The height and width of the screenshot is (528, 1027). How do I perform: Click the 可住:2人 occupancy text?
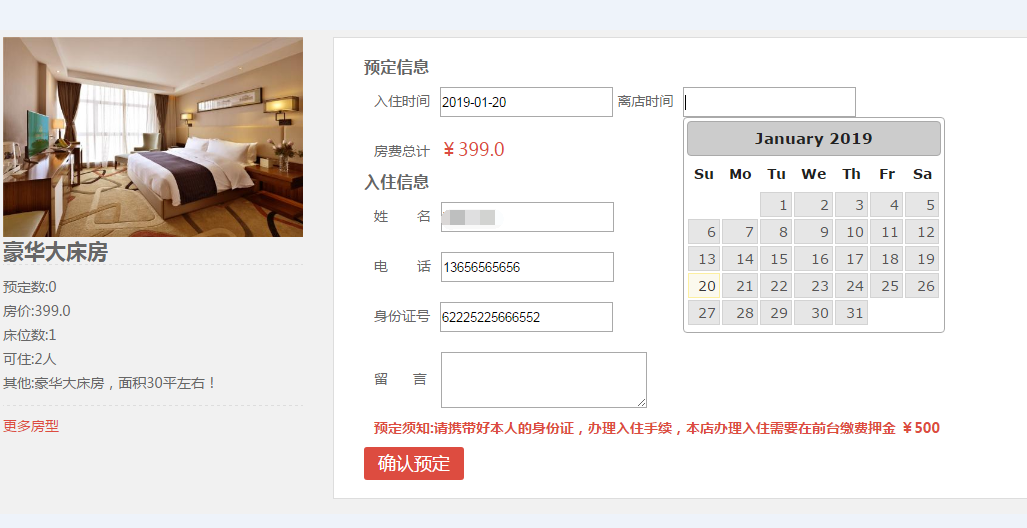[30, 359]
